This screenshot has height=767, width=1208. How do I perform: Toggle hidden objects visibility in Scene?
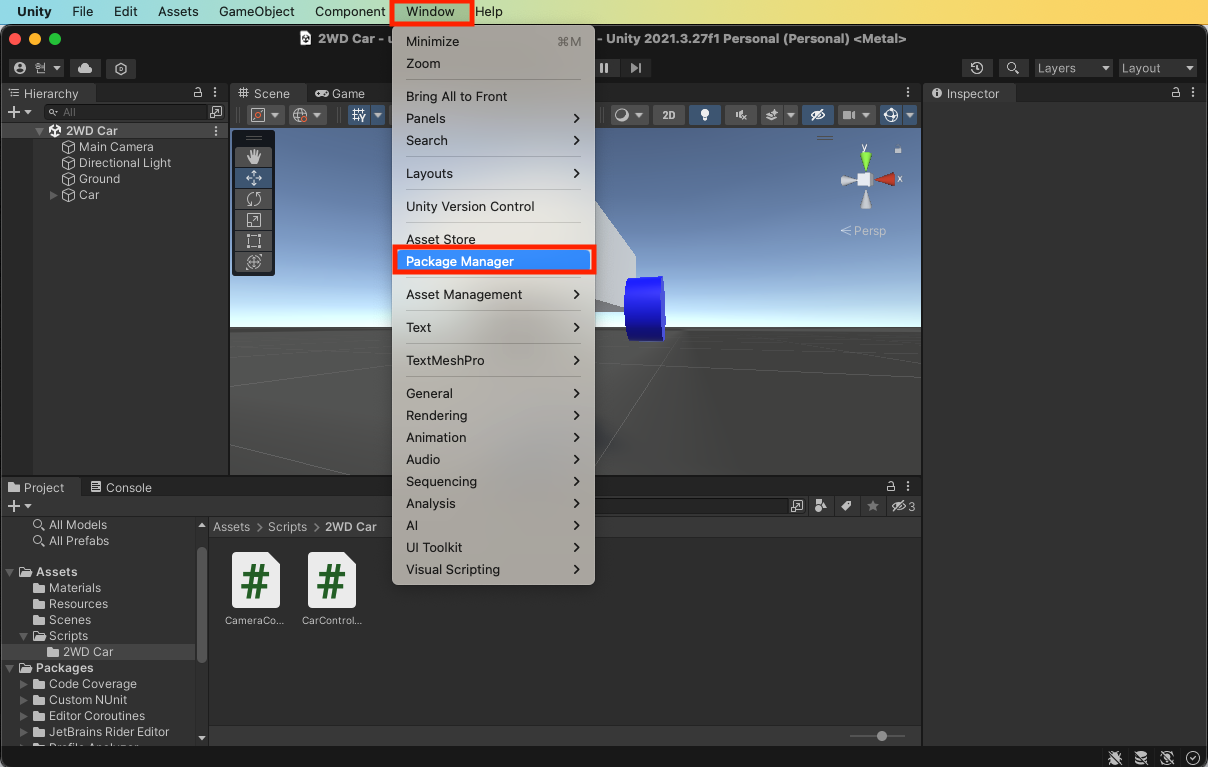point(817,115)
